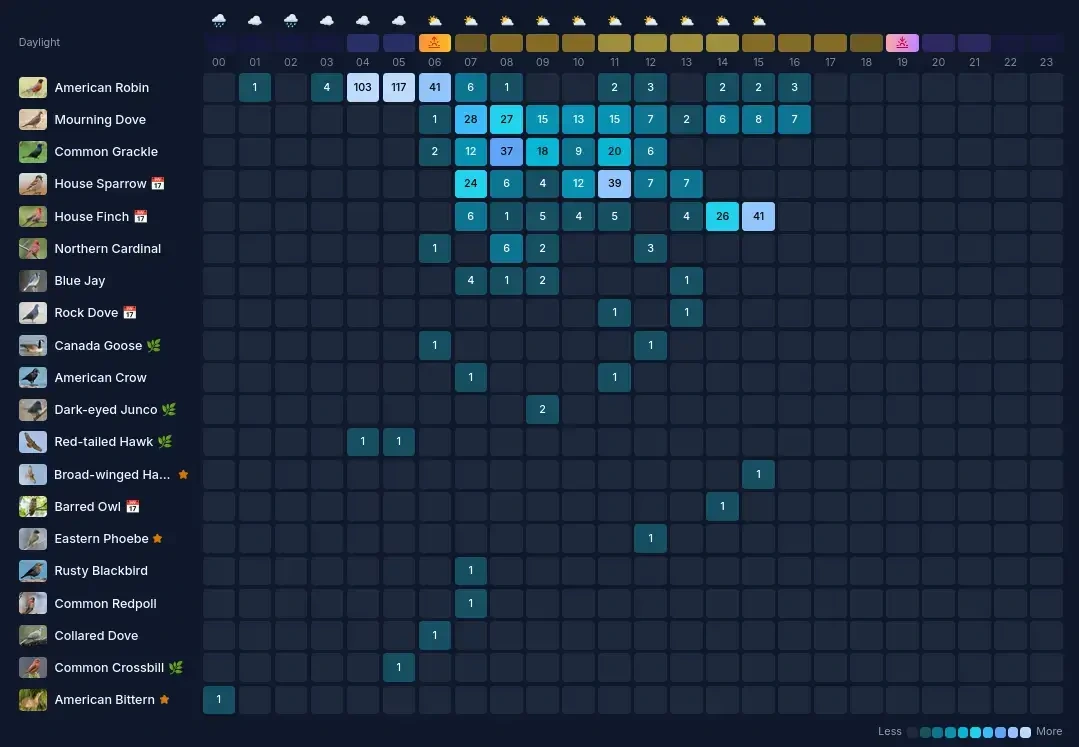Click the hour 12 column header
Viewport: 1079px width, 747px height.
click(650, 62)
